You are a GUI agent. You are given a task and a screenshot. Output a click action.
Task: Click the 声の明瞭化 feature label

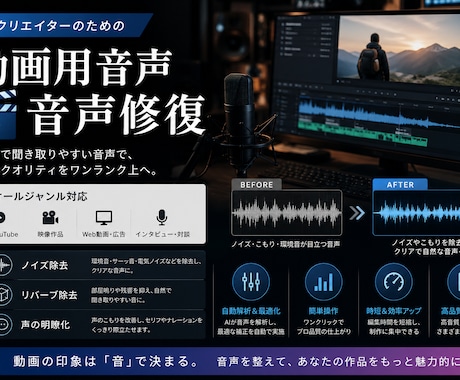pyautogui.click(x=45, y=325)
